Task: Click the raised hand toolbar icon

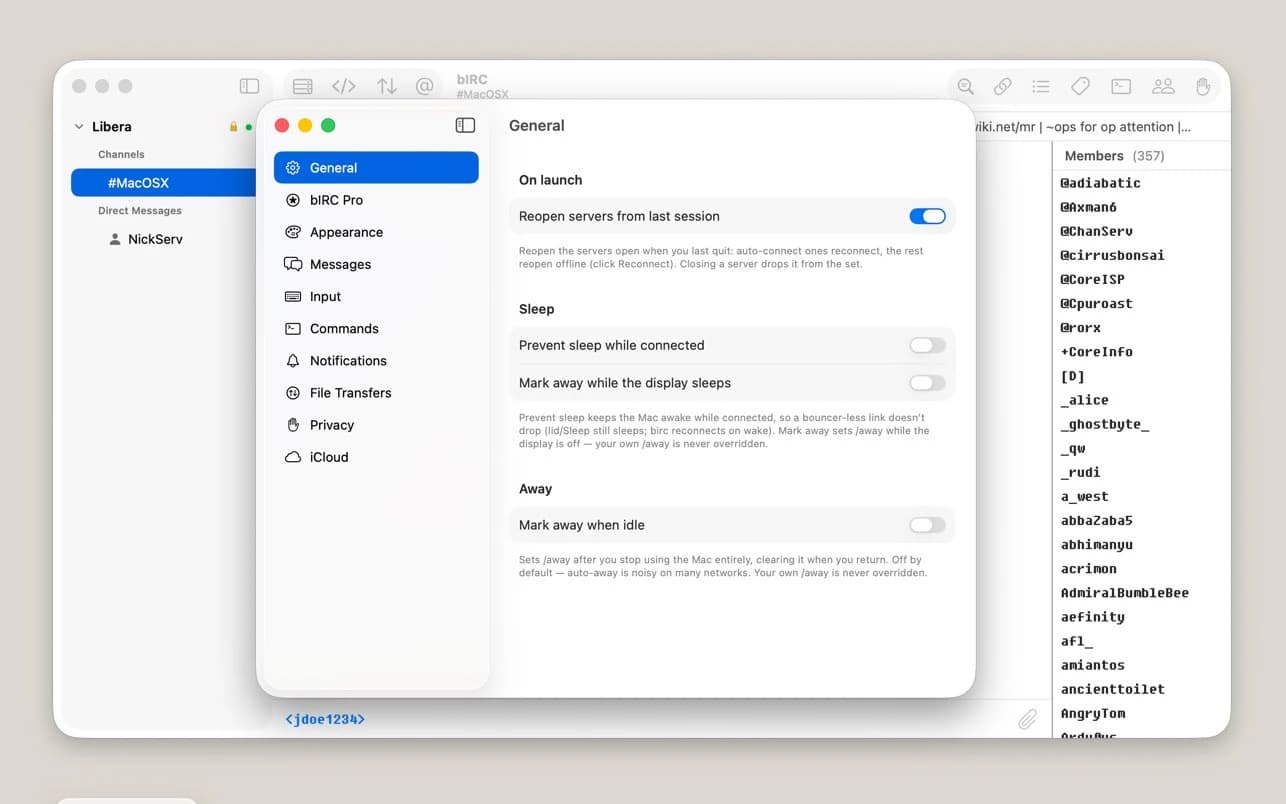Action: point(1203,87)
